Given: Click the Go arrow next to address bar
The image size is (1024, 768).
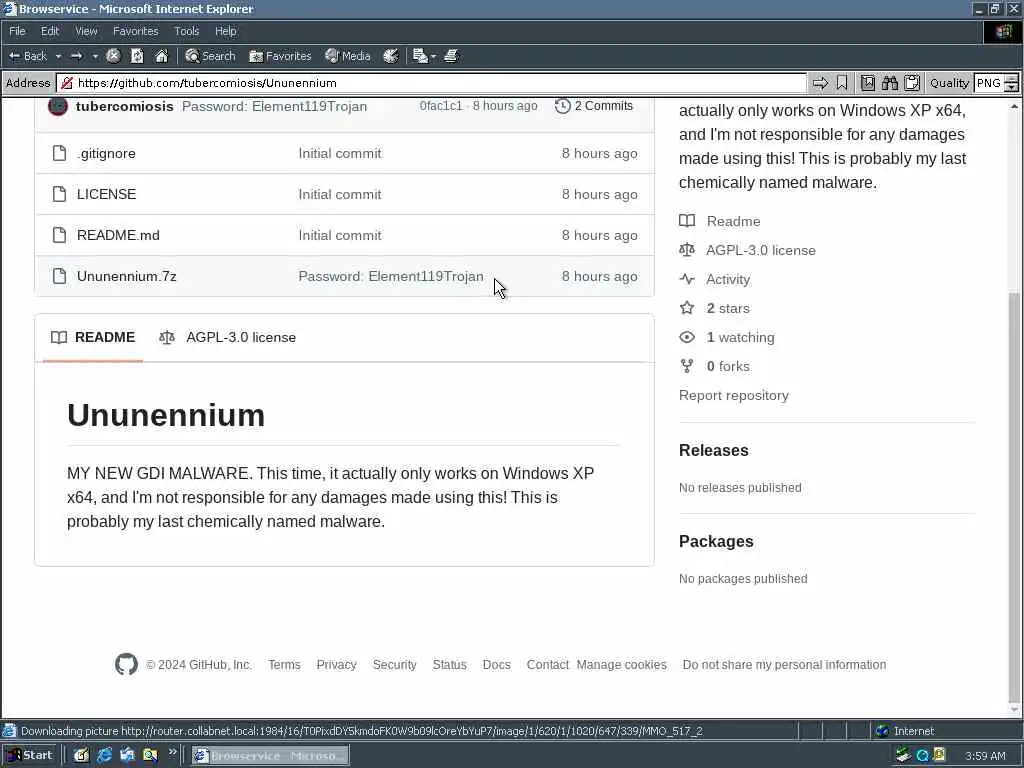Looking at the screenshot, I should click(820, 83).
